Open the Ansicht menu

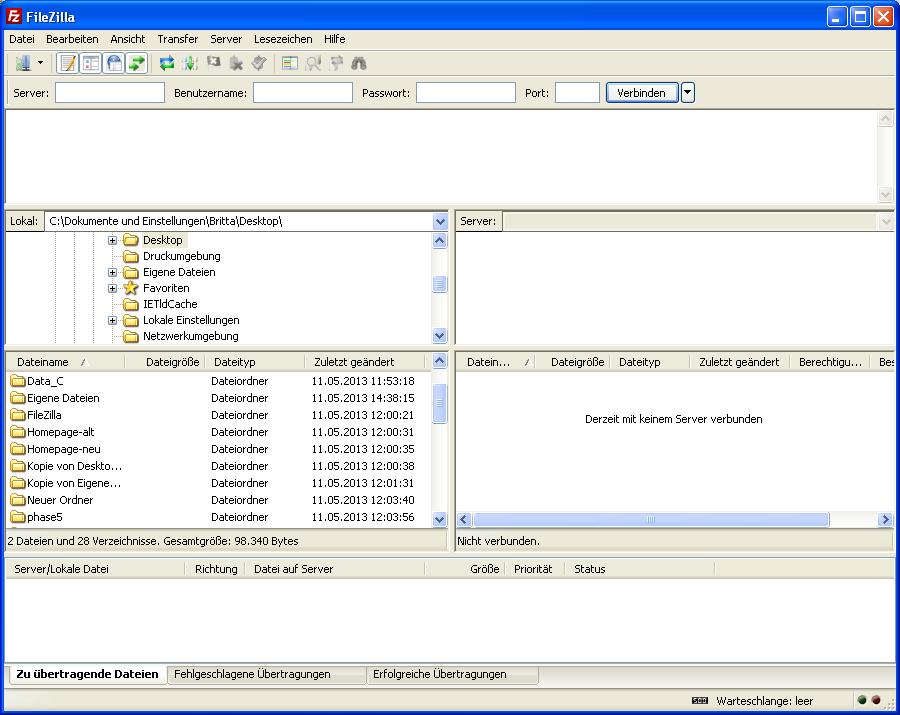pos(127,39)
